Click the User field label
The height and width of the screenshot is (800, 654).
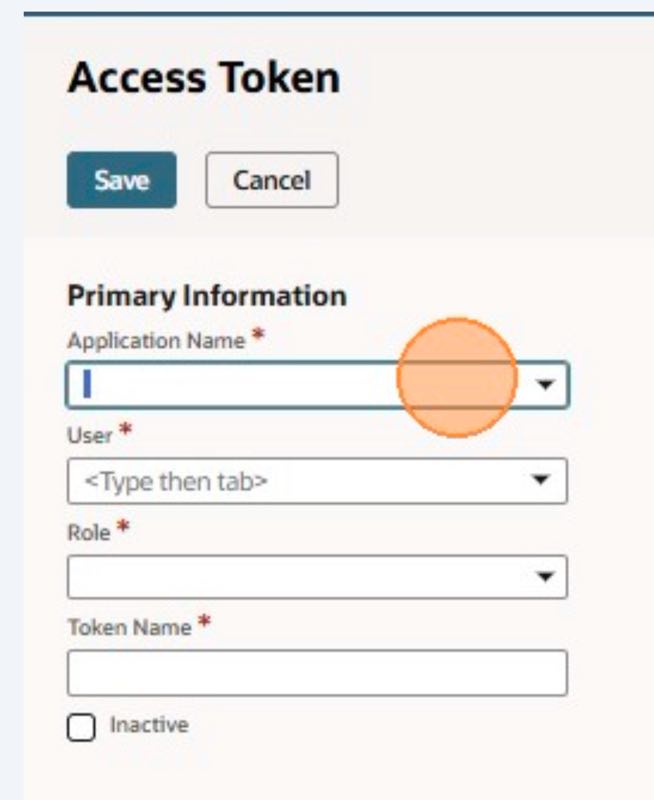pos(89,437)
